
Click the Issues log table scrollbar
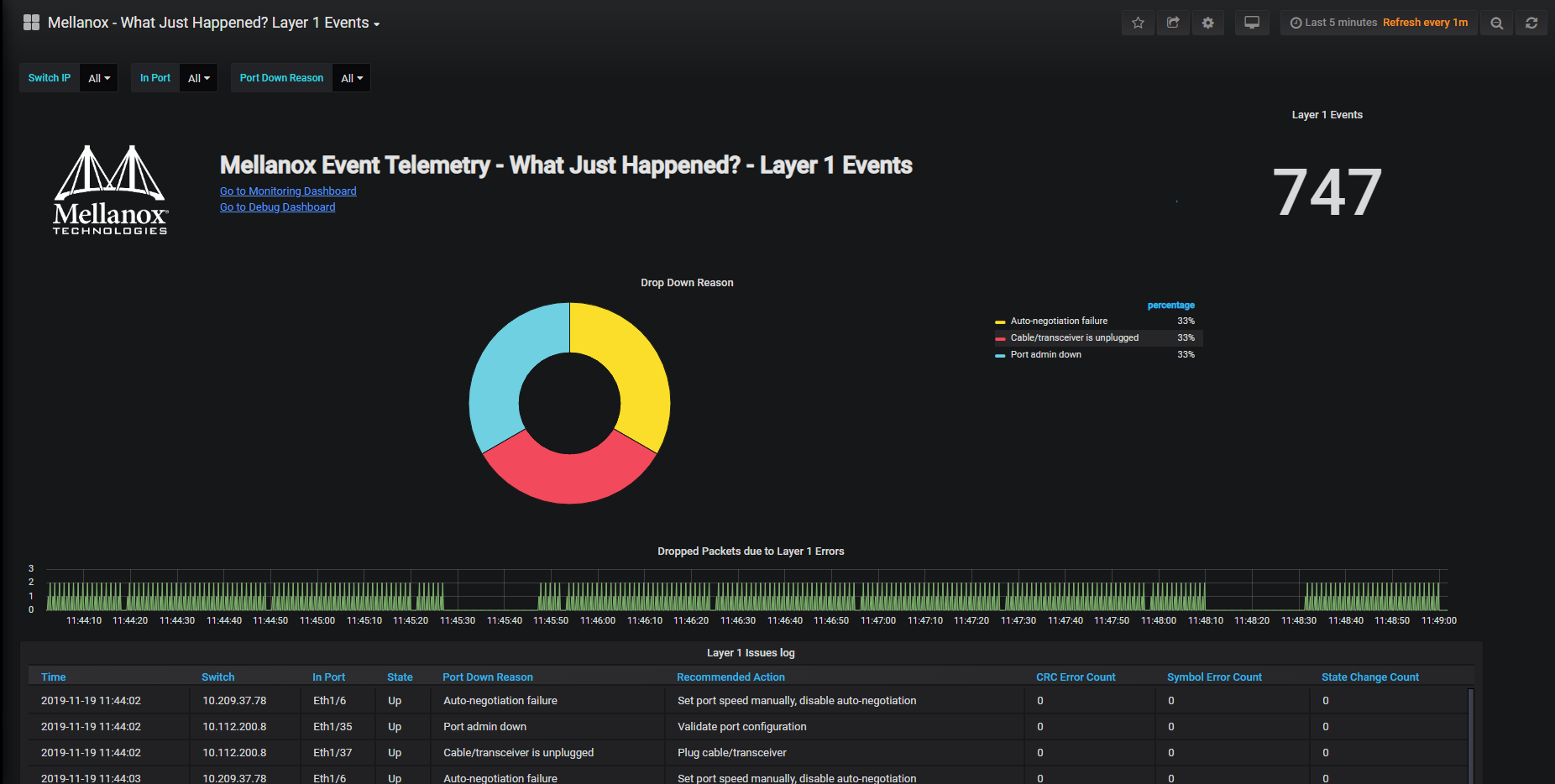pyautogui.click(x=1471, y=735)
